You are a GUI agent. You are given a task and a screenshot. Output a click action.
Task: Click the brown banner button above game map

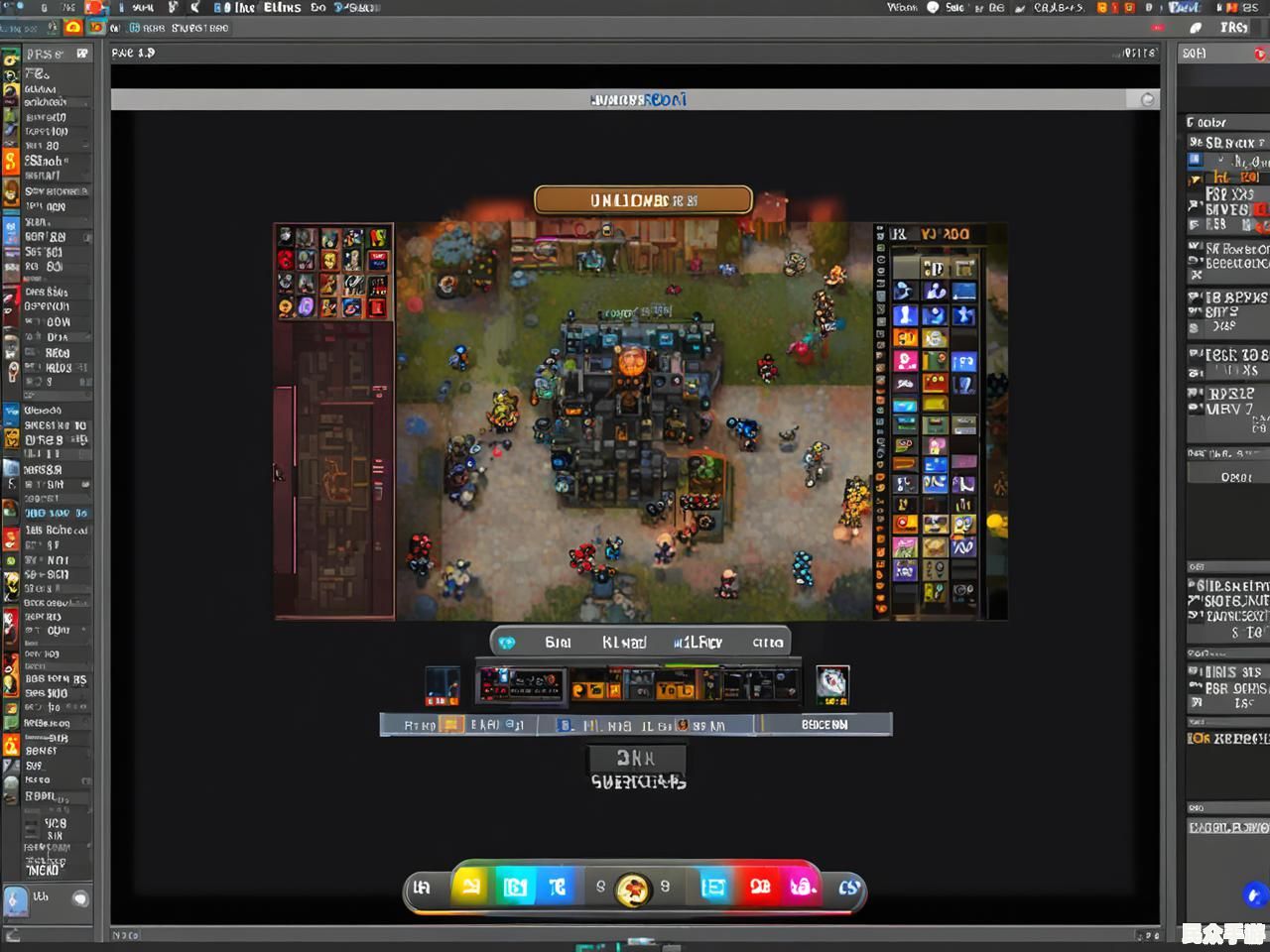coord(643,200)
